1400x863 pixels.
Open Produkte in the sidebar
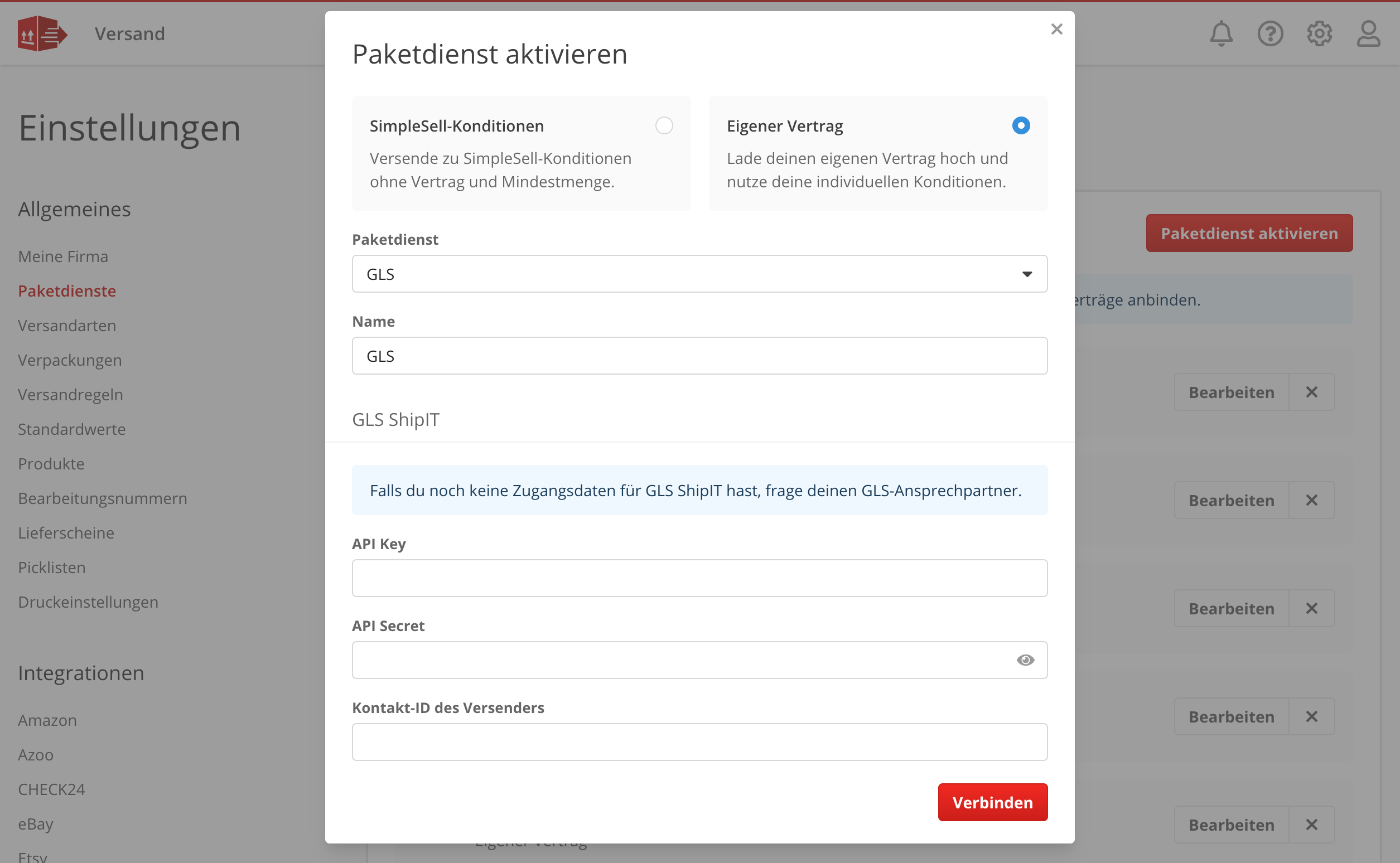(x=51, y=463)
